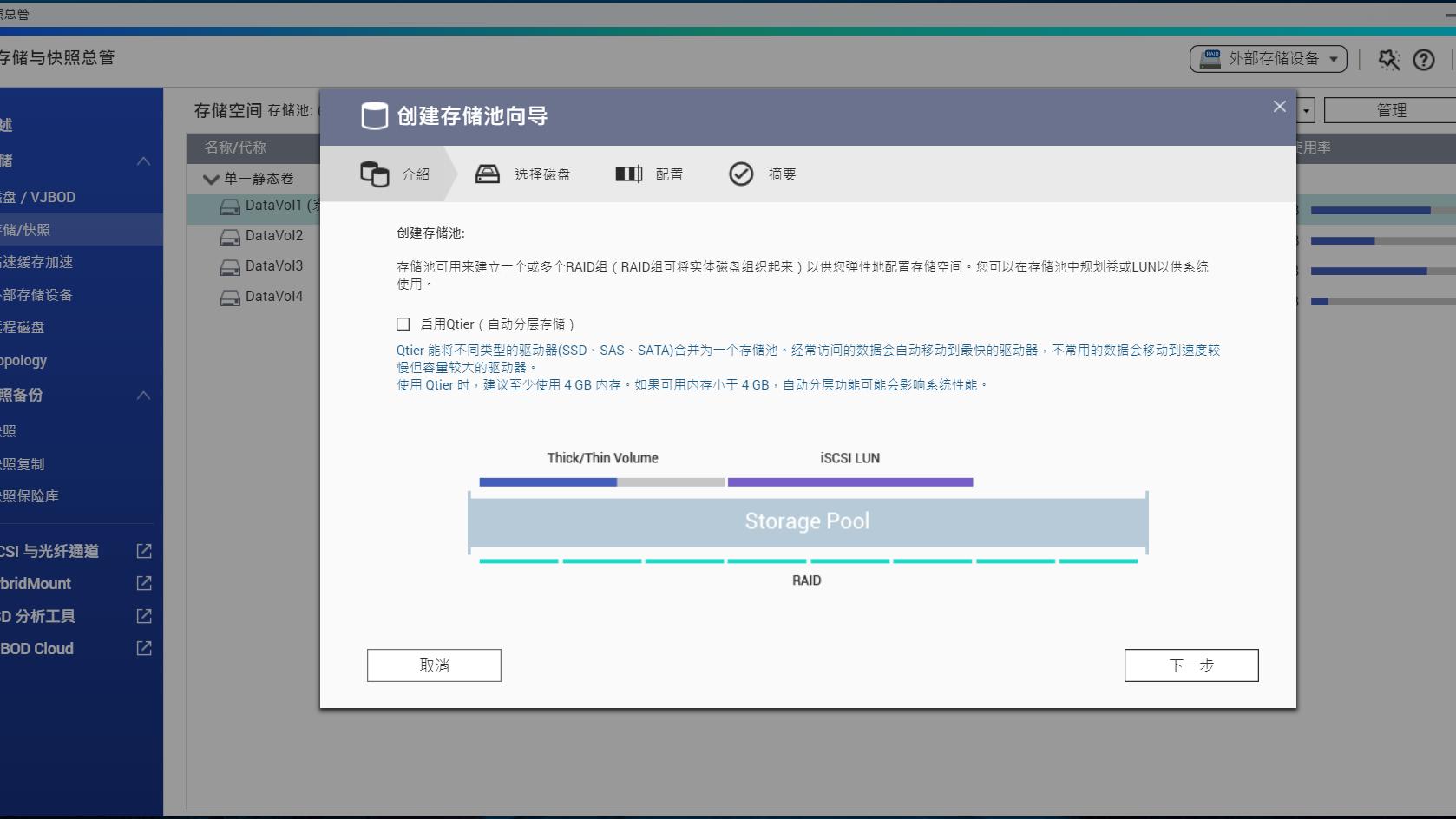
Task: Click the 配置 step icon in the wizard
Action: pos(628,174)
